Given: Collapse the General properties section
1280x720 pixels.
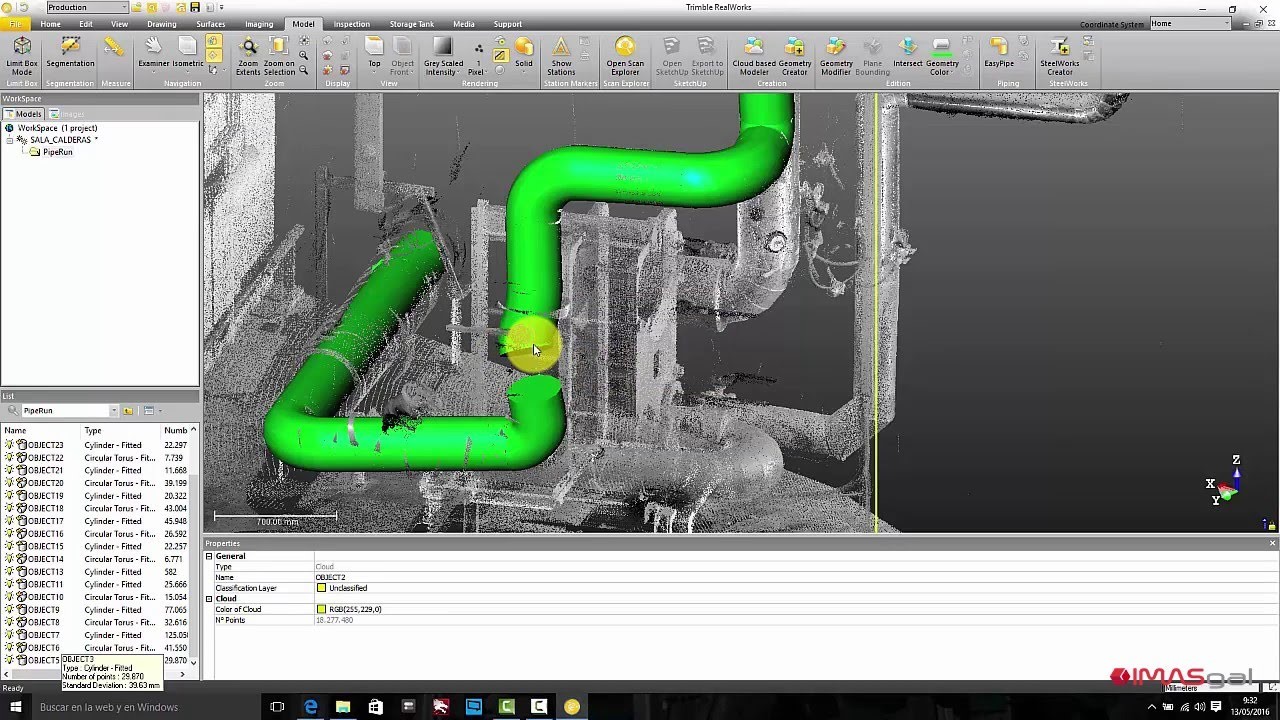Looking at the screenshot, I should point(209,556).
